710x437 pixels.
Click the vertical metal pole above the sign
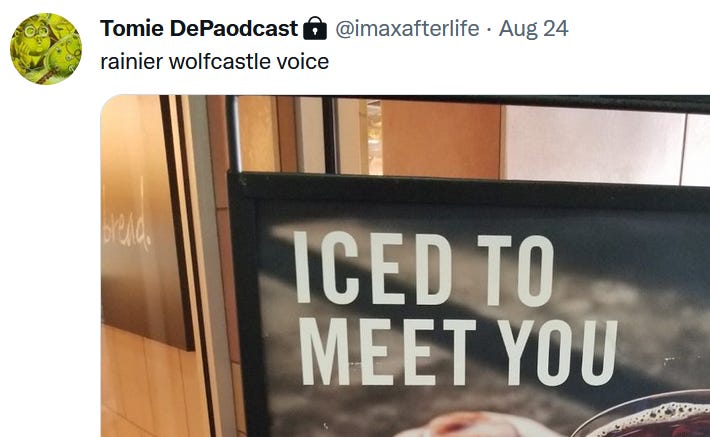234,134
